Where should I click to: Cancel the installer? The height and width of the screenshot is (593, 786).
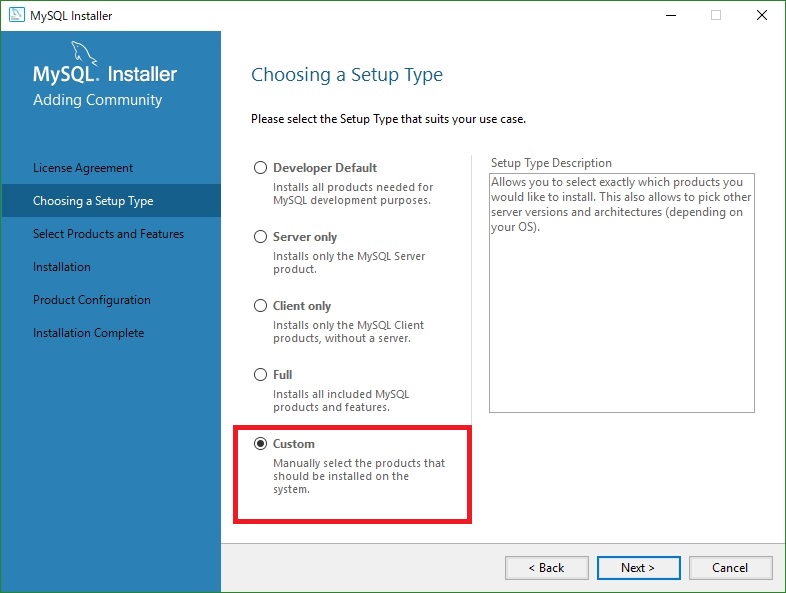730,567
